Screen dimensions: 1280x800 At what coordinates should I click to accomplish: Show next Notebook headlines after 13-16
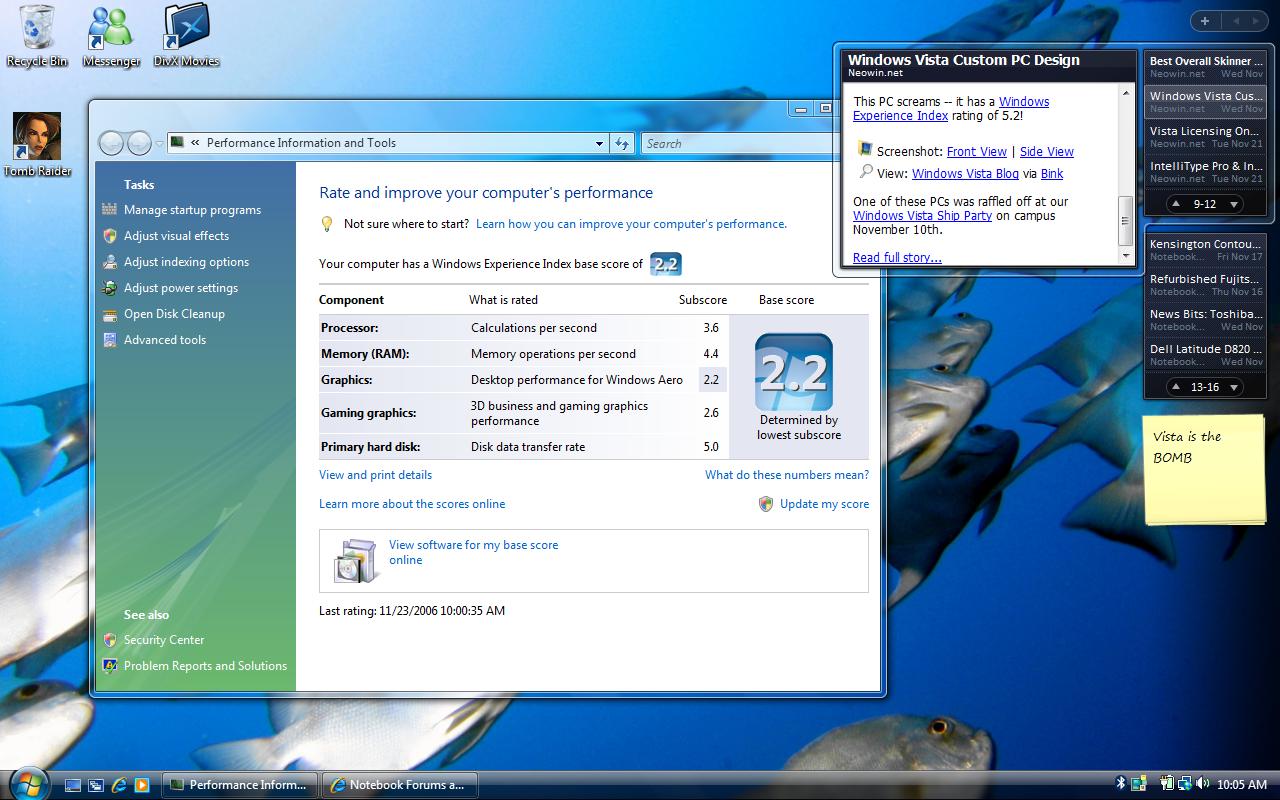click(x=1234, y=387)
